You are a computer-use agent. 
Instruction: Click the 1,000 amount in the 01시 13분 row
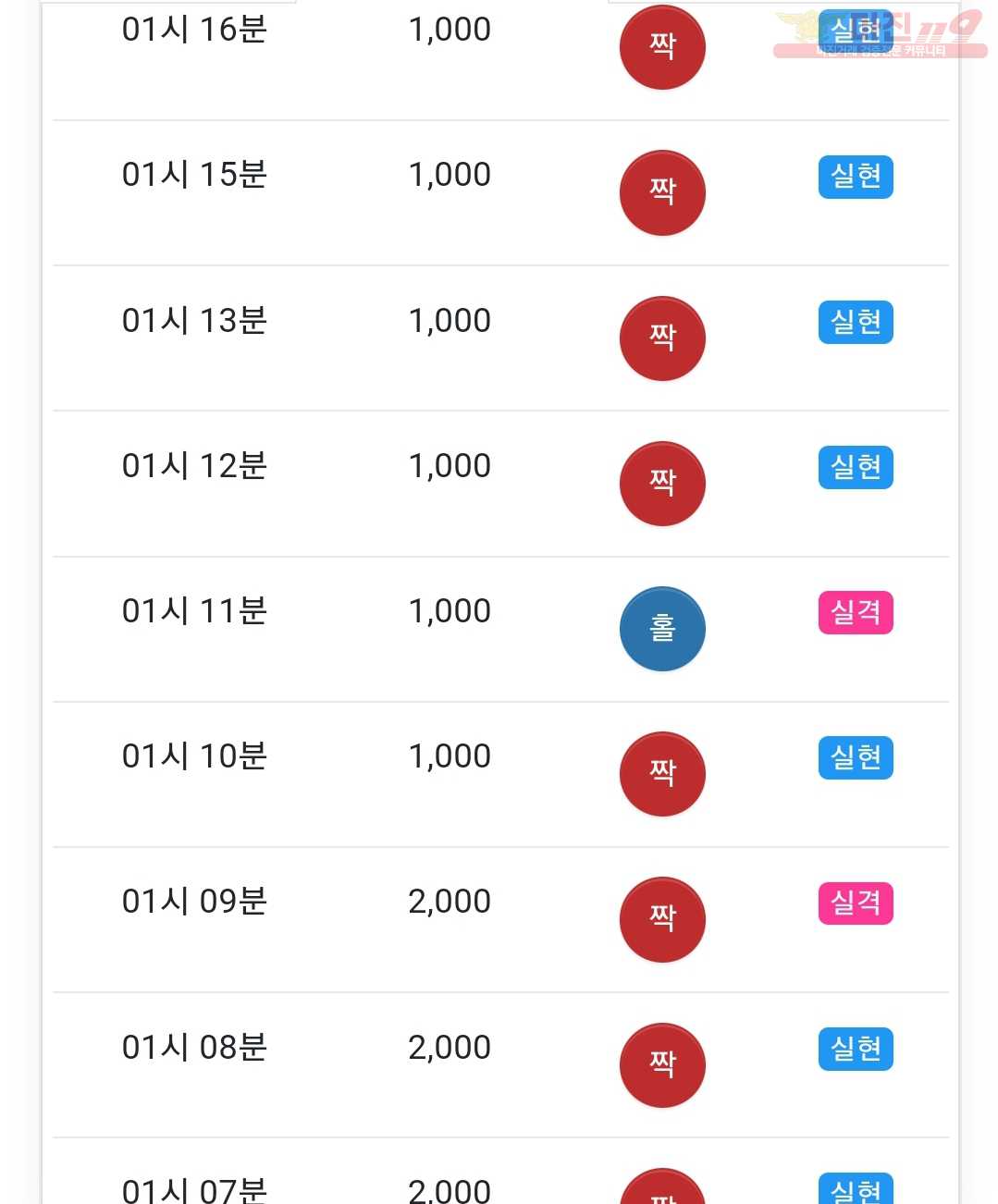pyautogui.click(x=450, y=321)
